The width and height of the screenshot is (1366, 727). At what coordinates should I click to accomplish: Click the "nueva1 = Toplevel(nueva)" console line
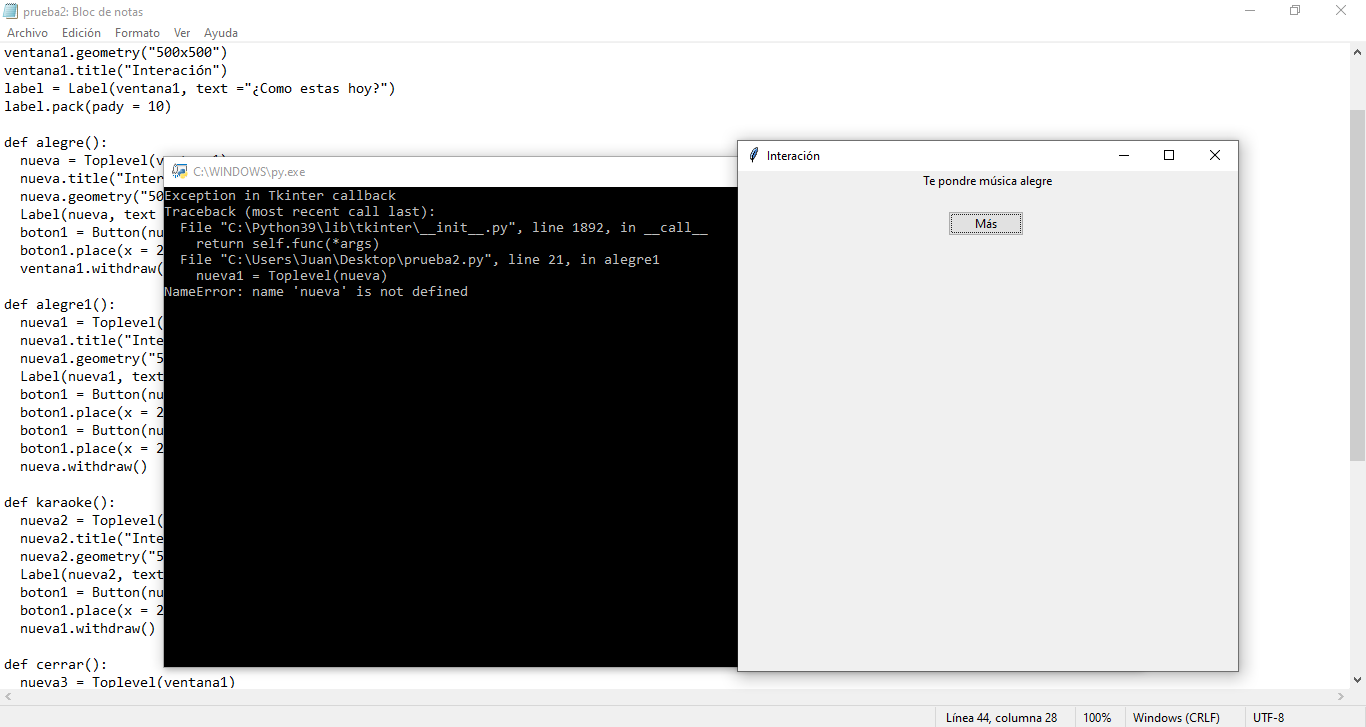(x=291, y=276)
